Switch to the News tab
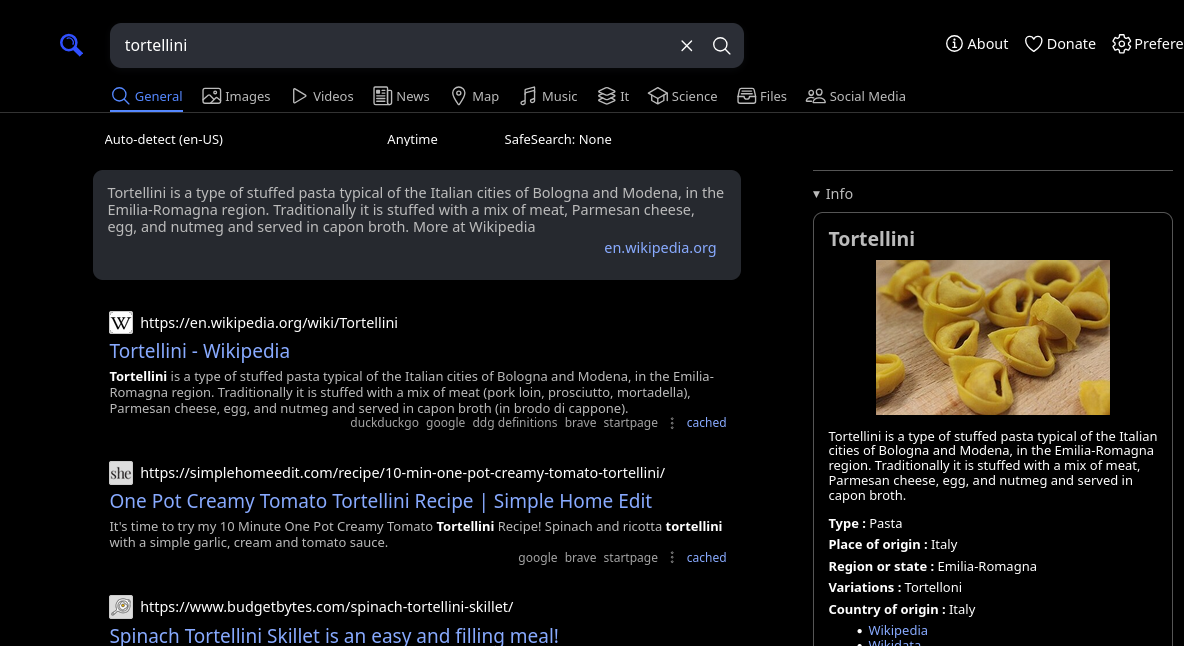The height and width of the screenshot is (646, 1184). (x=401, y=97)
